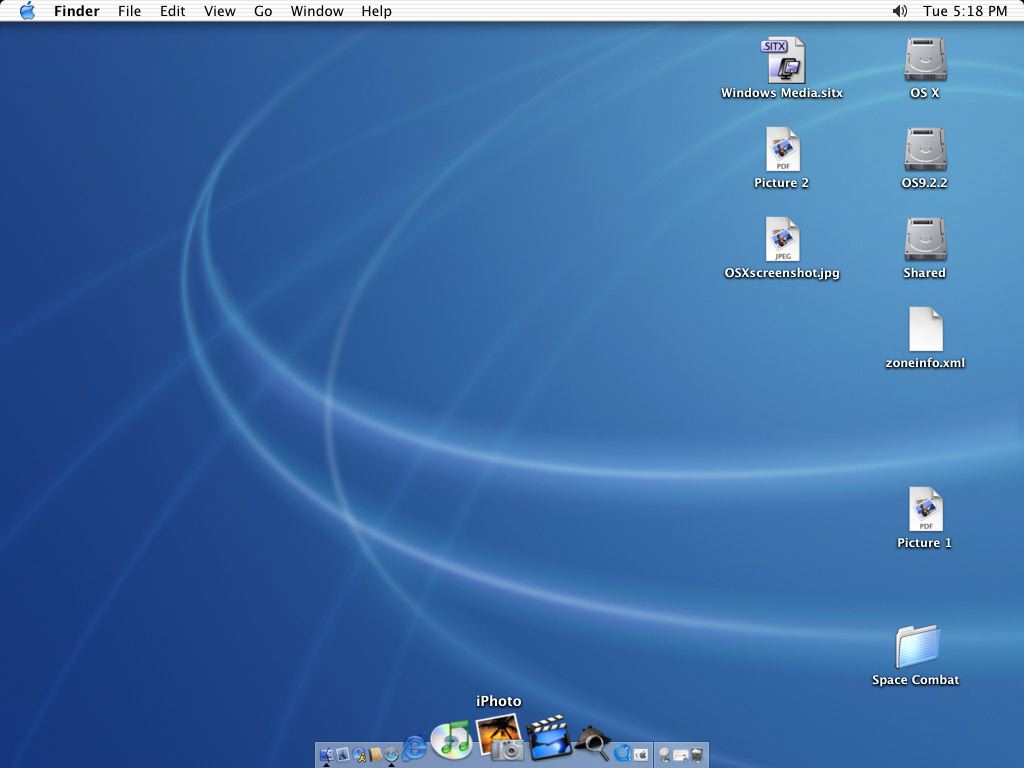Select the OS X hard drive icon

pyautogui.click(x=924, y=60)
